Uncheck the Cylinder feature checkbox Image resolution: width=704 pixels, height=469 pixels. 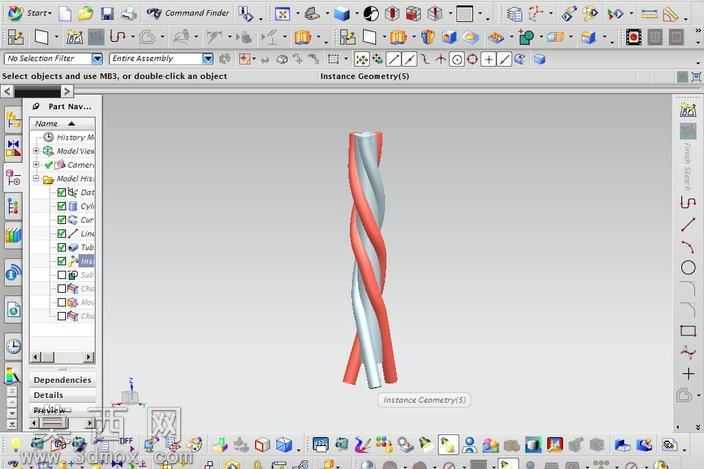click(x=62, y=206)
